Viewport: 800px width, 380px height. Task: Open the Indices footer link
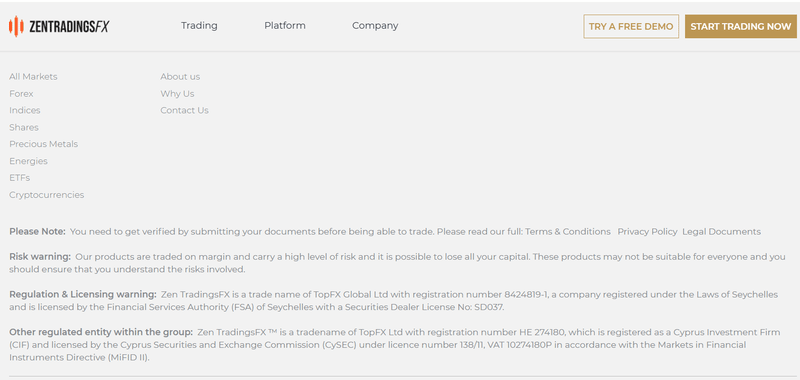[24, 110]
